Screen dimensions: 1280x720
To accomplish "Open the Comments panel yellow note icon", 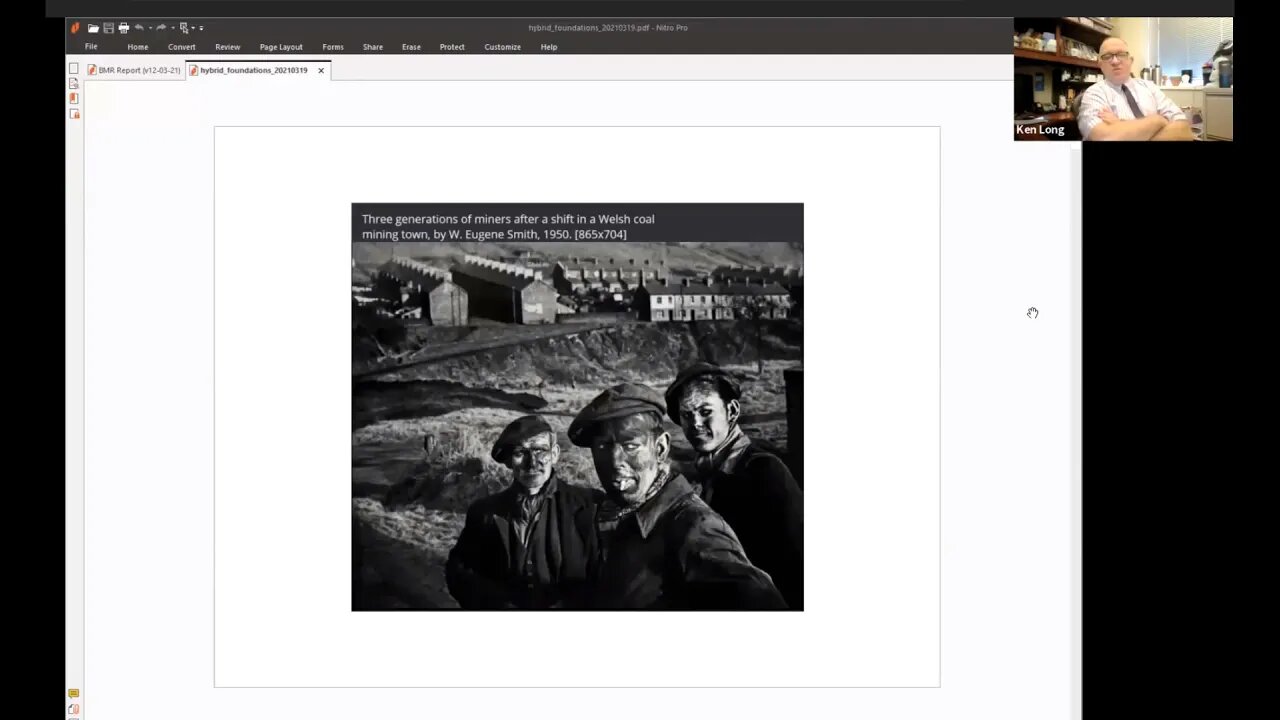I will (74, 693).
